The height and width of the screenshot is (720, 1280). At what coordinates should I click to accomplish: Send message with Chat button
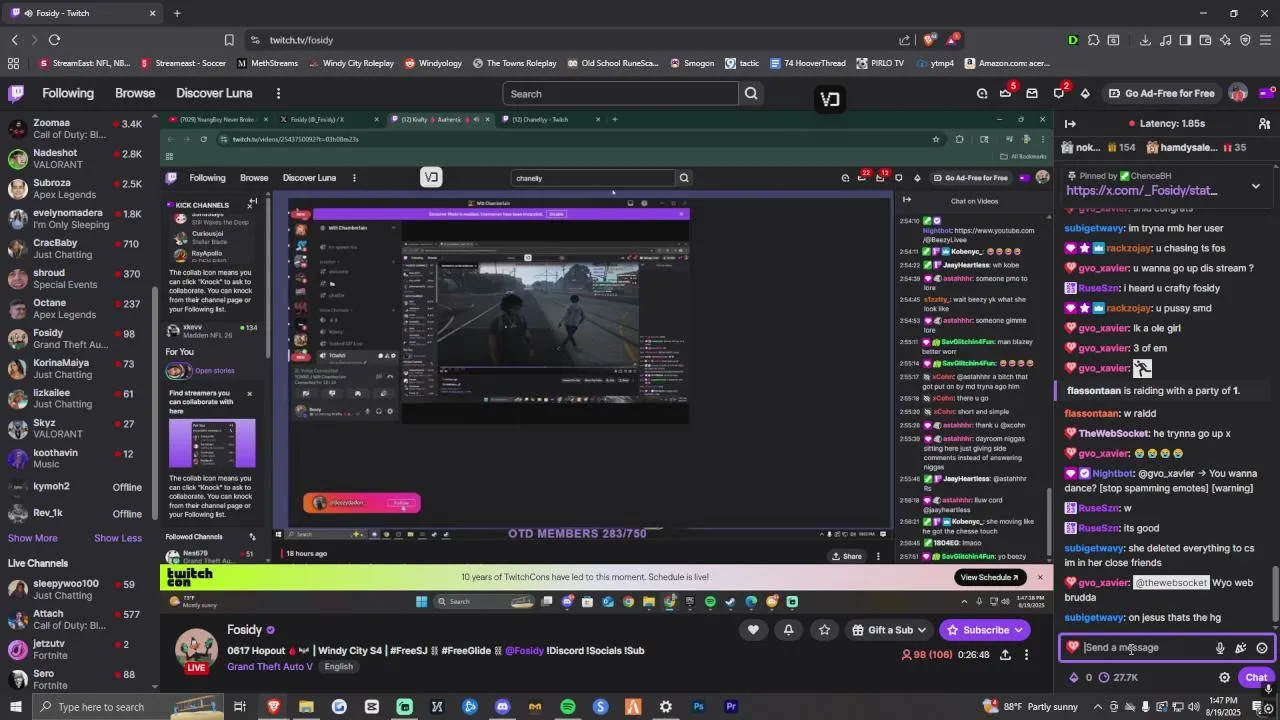coord(1256,677)
